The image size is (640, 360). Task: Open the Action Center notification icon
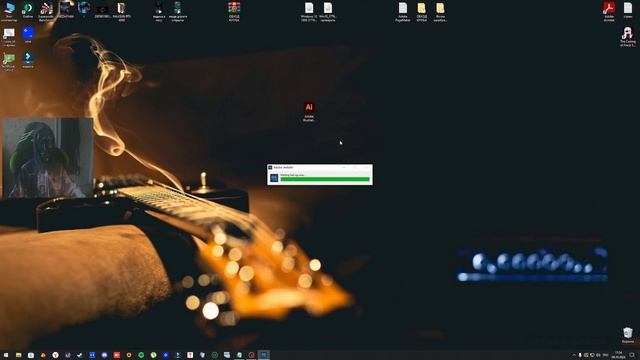(x=632, y=355)
